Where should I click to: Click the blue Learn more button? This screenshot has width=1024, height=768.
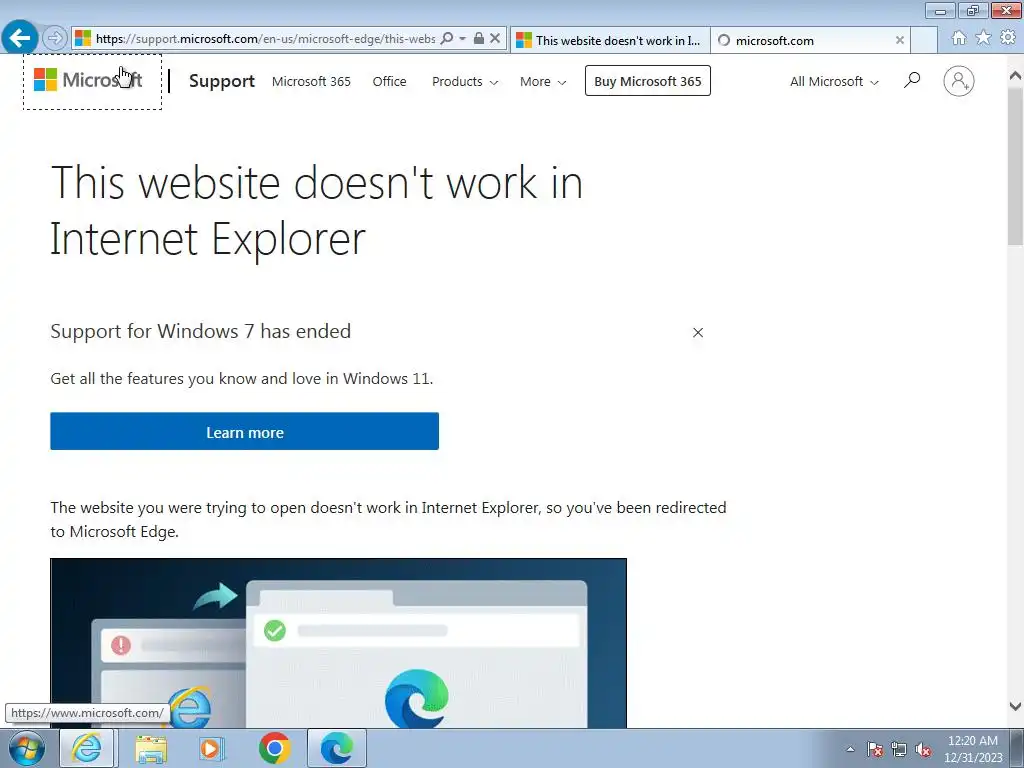point(244,431)
